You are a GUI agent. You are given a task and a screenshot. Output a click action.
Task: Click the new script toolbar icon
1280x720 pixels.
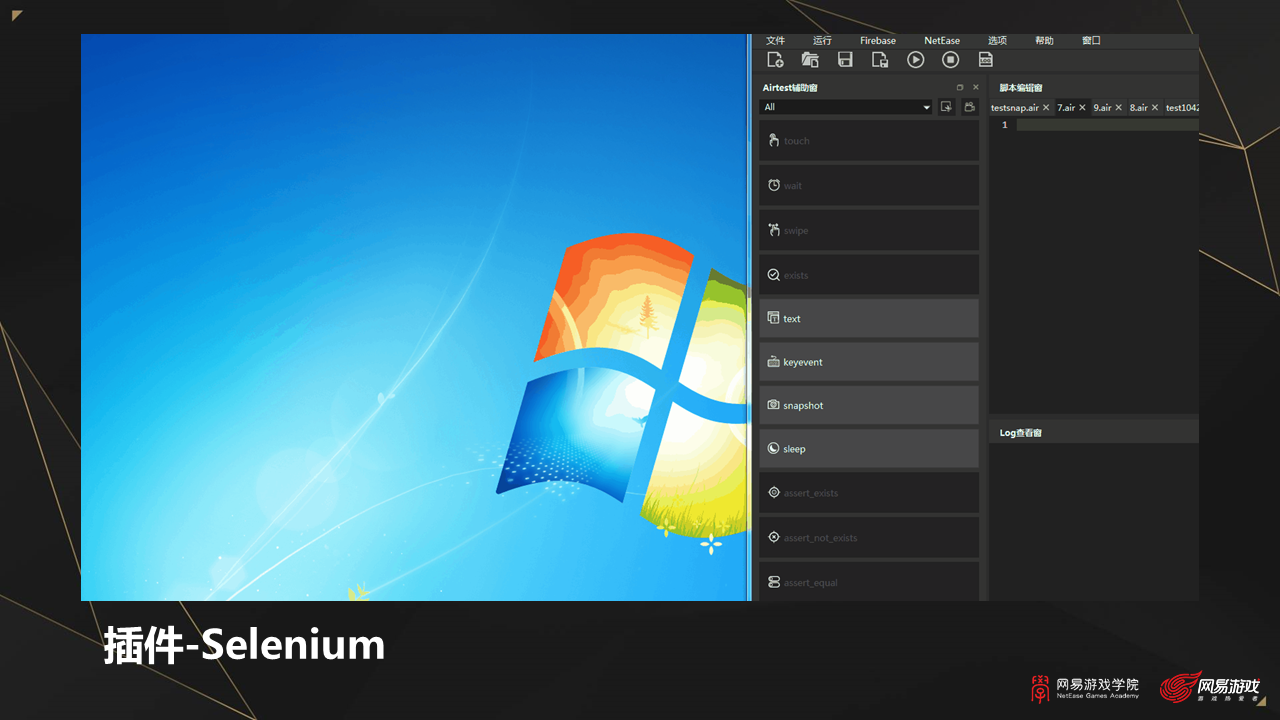tap(775, 60)
